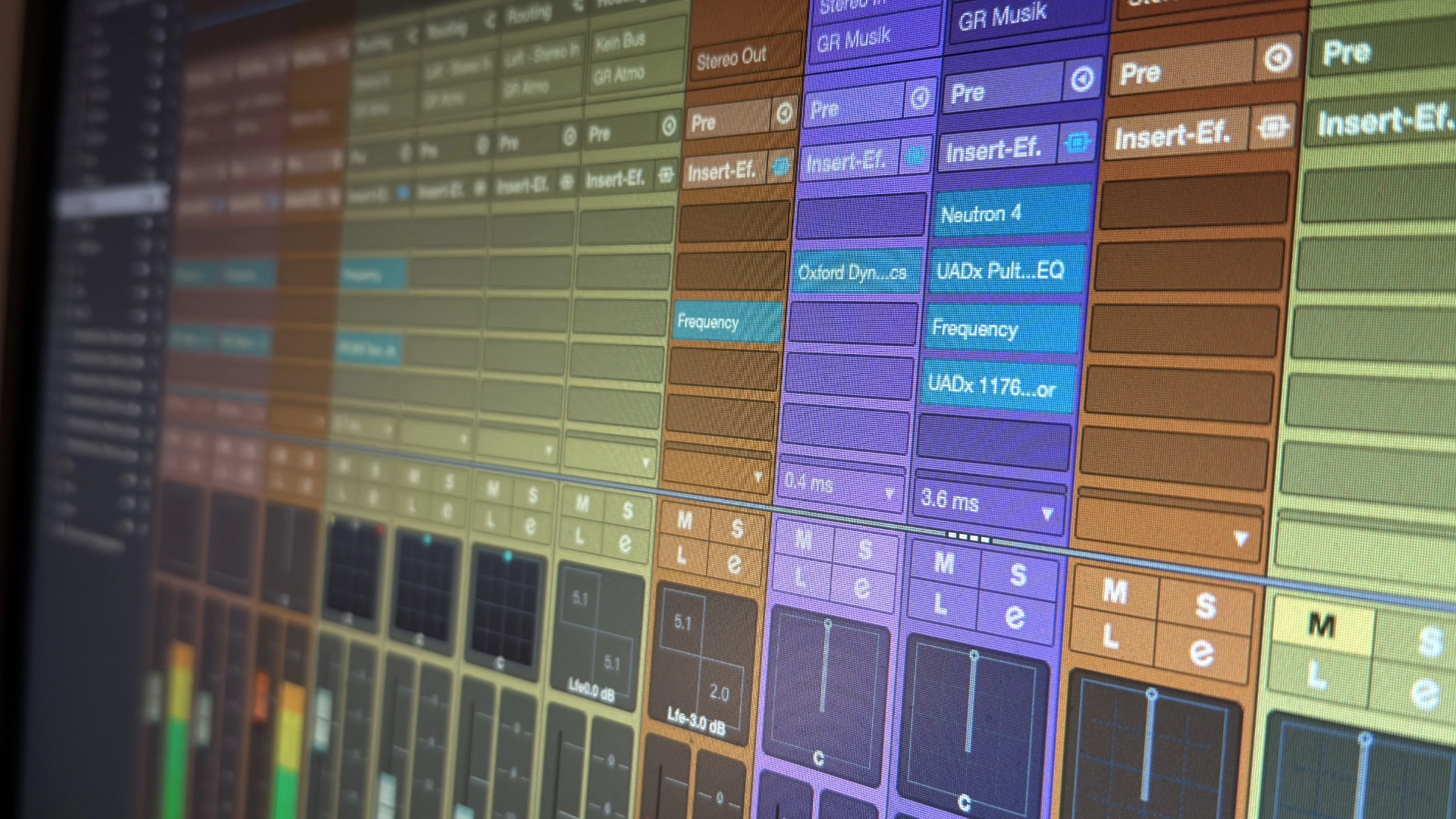
Task: Bypass inserts on the 0.4 ms channel
Action: 915,156
